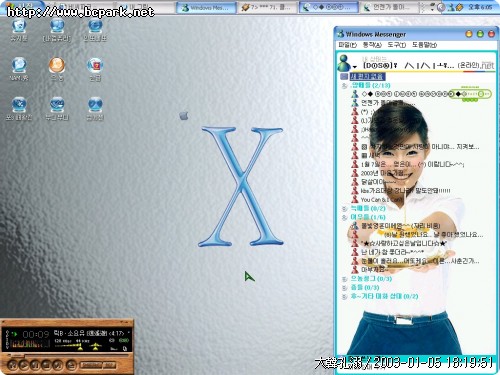Open the 파일 menu in Windows Messenger

point(347,45)
